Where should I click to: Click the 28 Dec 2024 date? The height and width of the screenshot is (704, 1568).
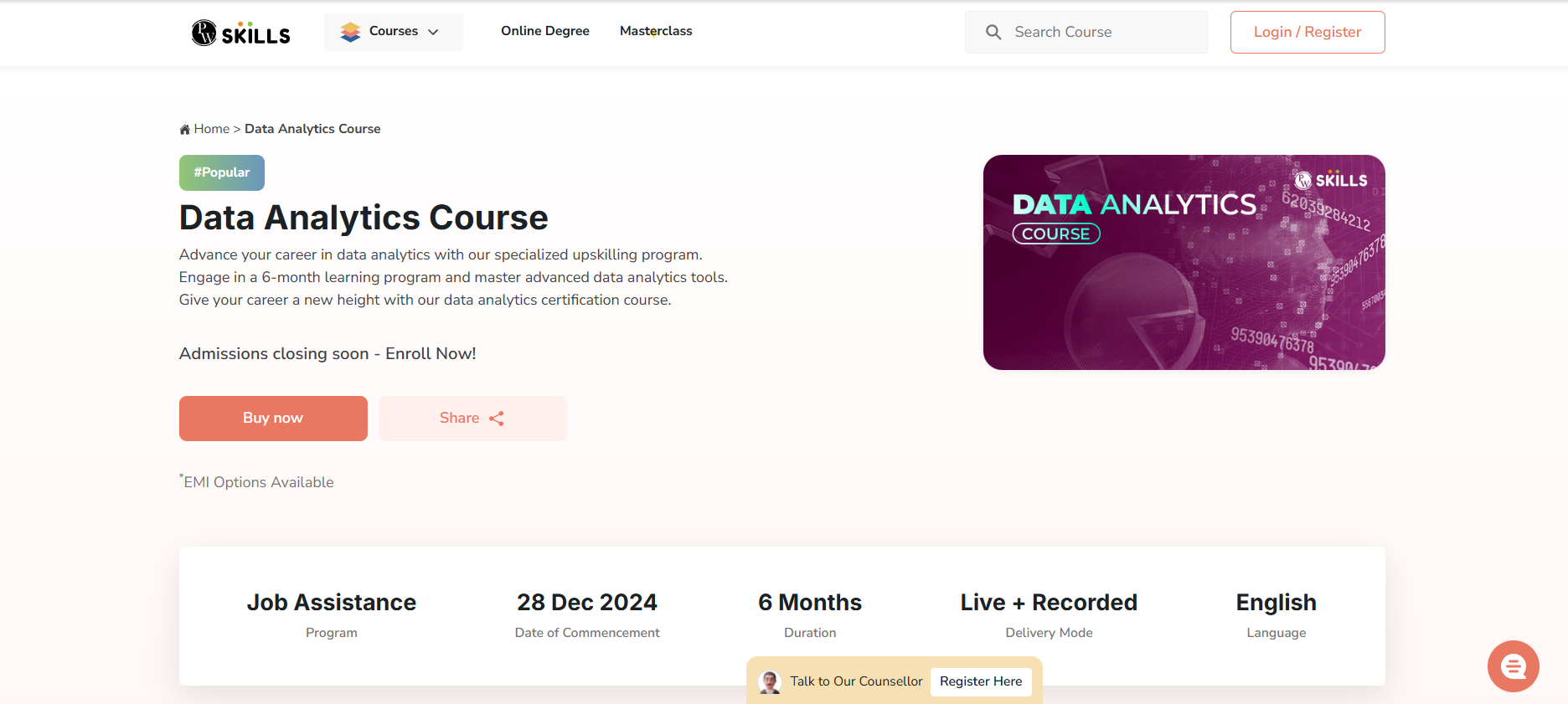(x=587, y=602)
